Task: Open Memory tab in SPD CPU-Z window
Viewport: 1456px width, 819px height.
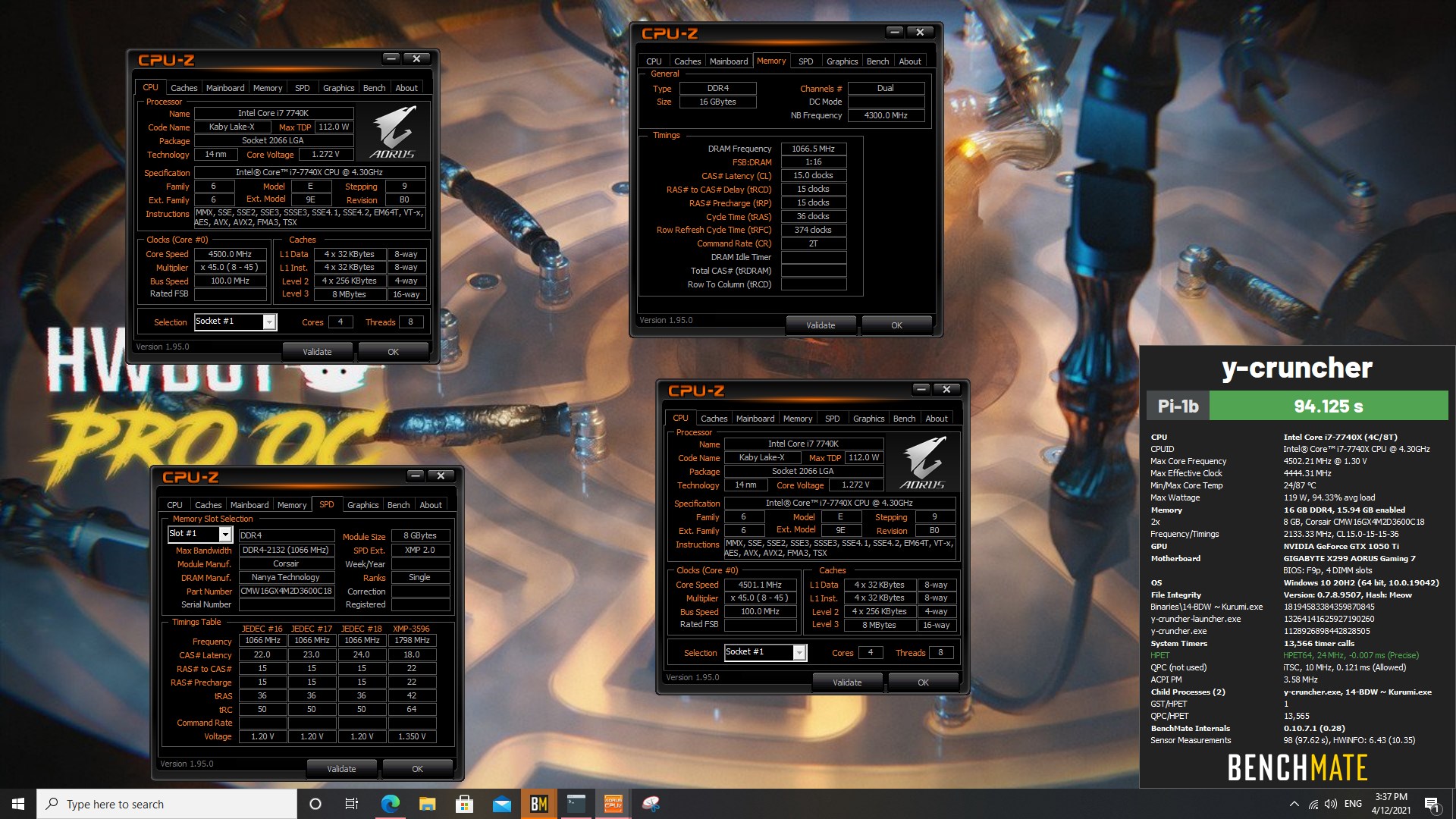Action: (x=292, y=505)
